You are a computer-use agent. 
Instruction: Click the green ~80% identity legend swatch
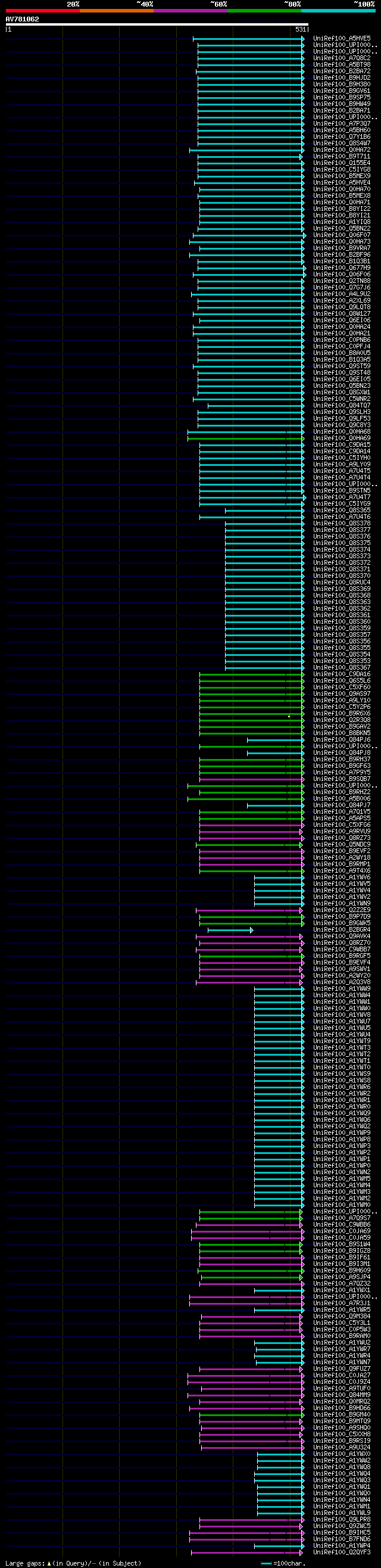[264, 10]
